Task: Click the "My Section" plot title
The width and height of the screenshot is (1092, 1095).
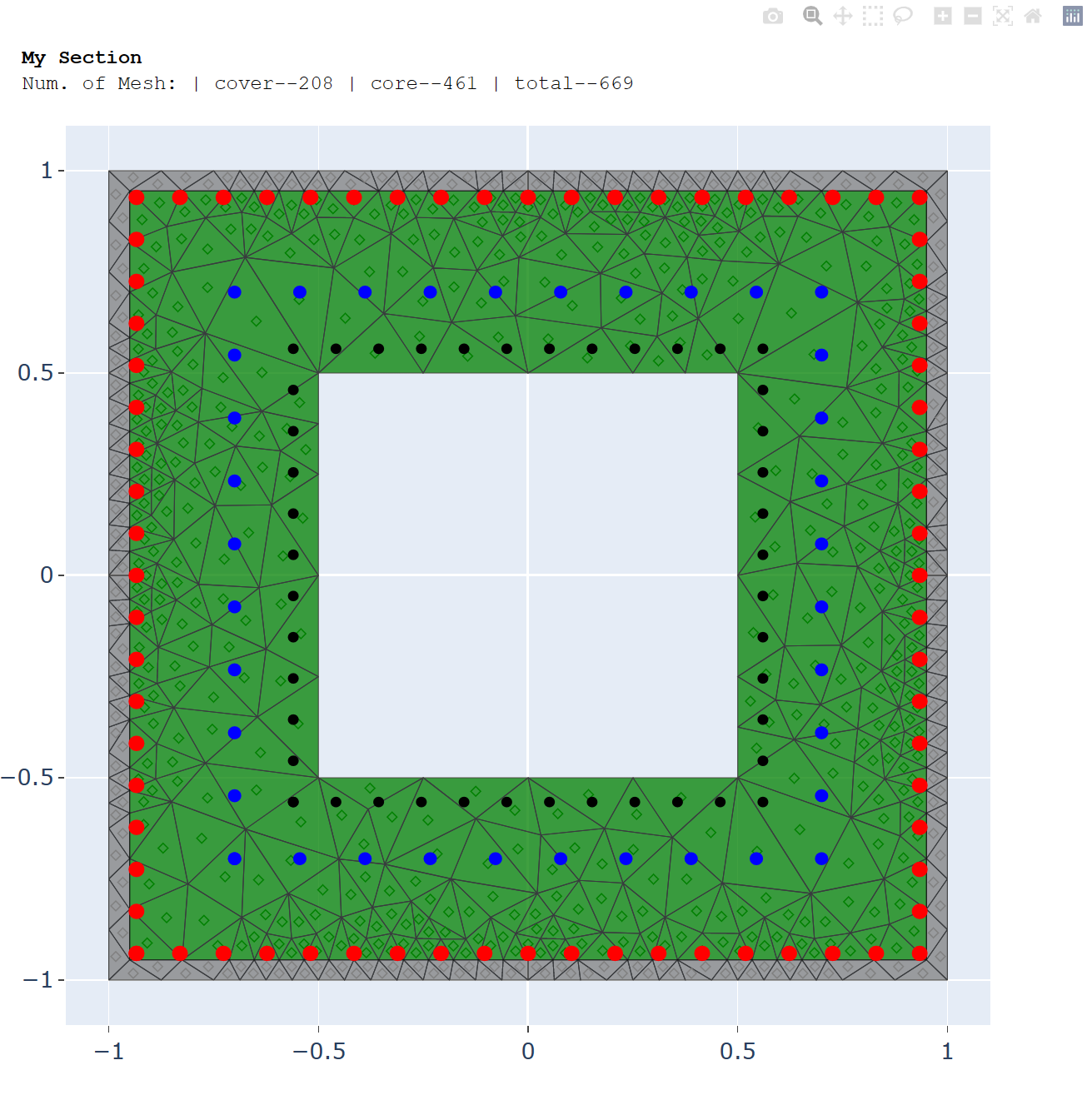Action: pyautogui.click(x=82, y=57)
